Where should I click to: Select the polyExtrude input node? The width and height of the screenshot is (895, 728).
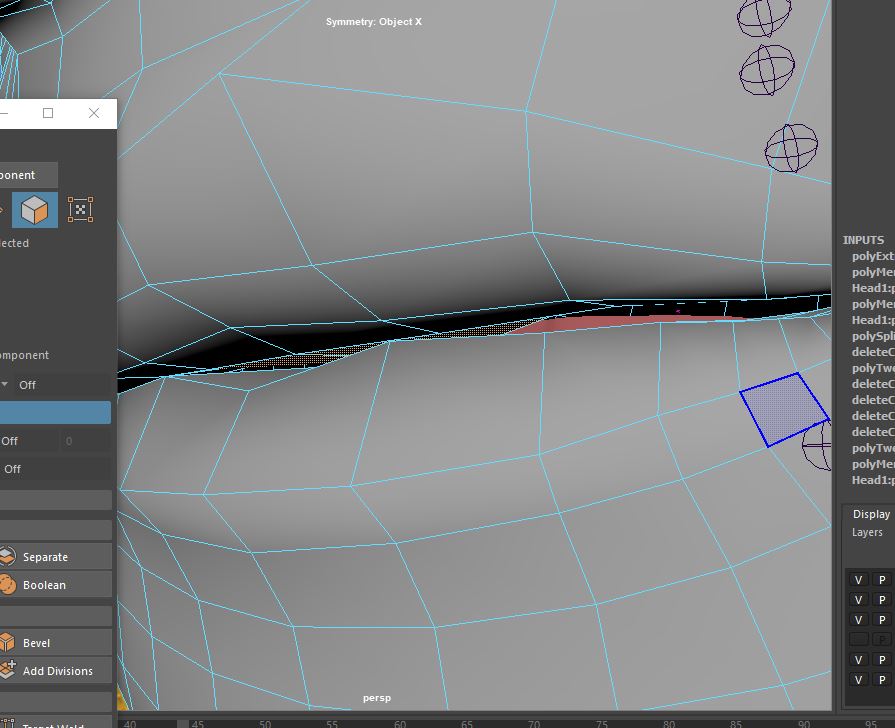[866, 255]
